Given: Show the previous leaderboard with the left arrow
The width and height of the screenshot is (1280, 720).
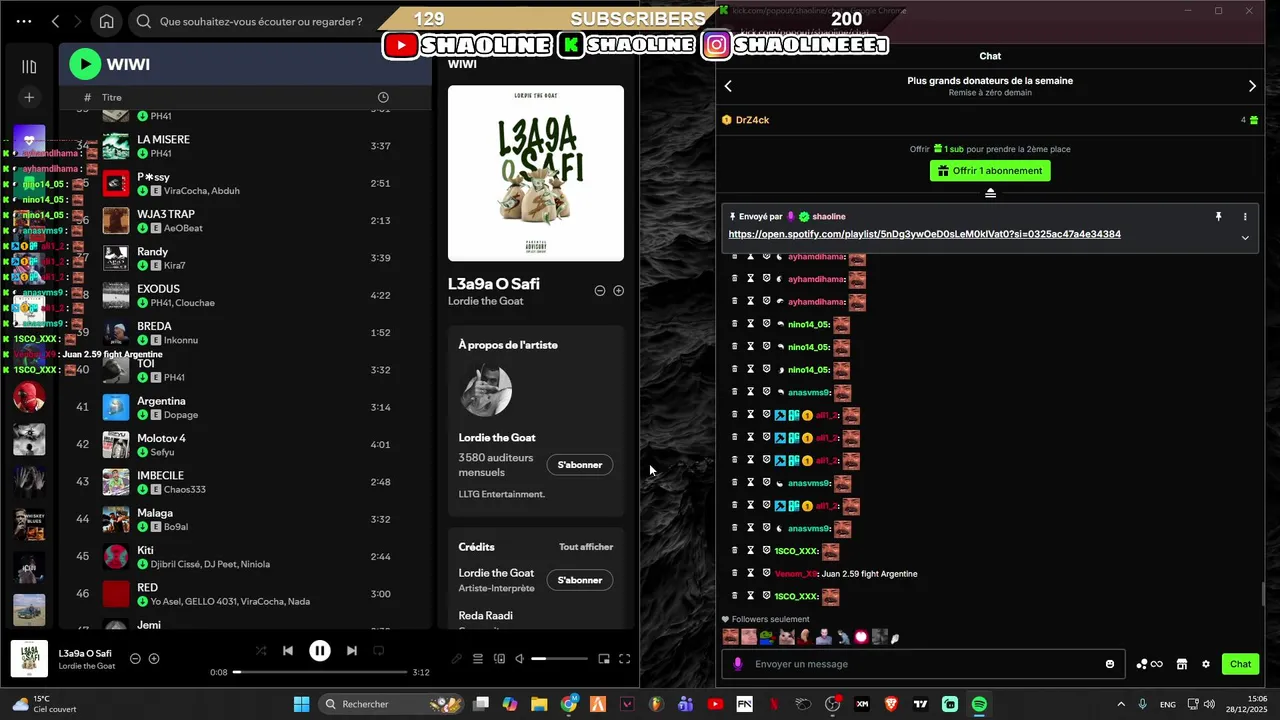Looking at the screenshot, I should (728, 86).
